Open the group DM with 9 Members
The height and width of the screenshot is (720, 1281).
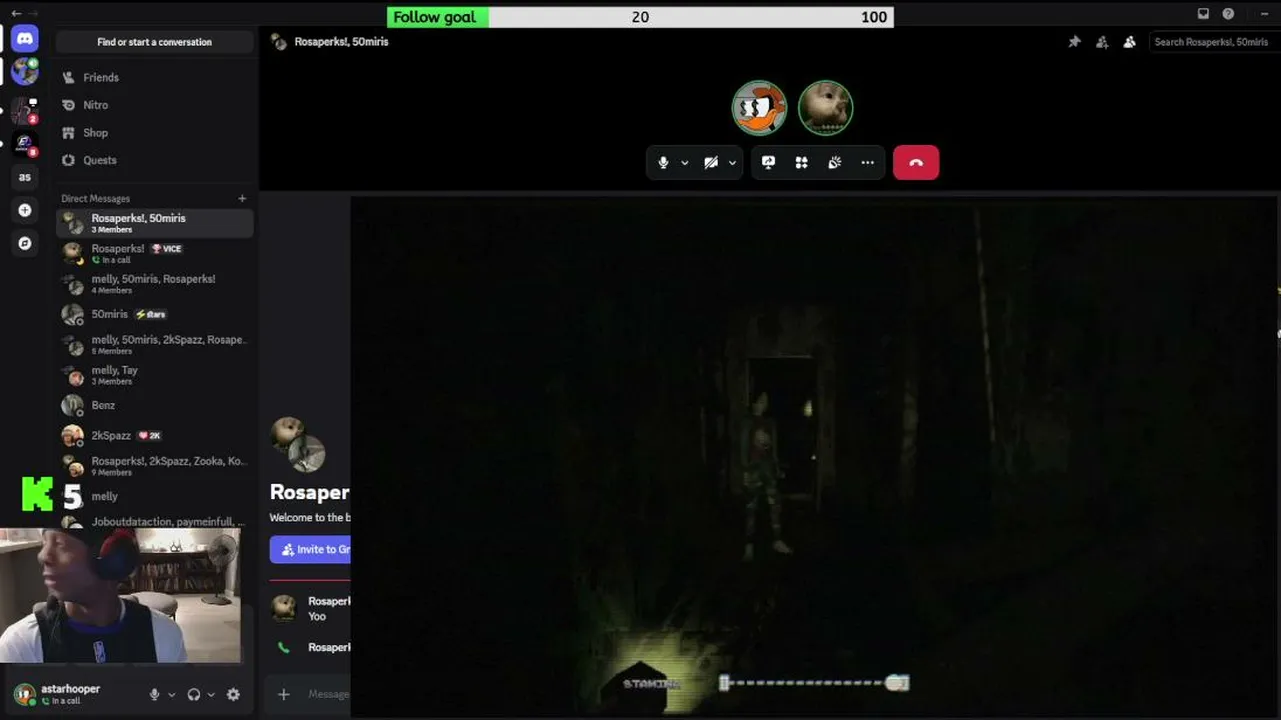point(155,466)
